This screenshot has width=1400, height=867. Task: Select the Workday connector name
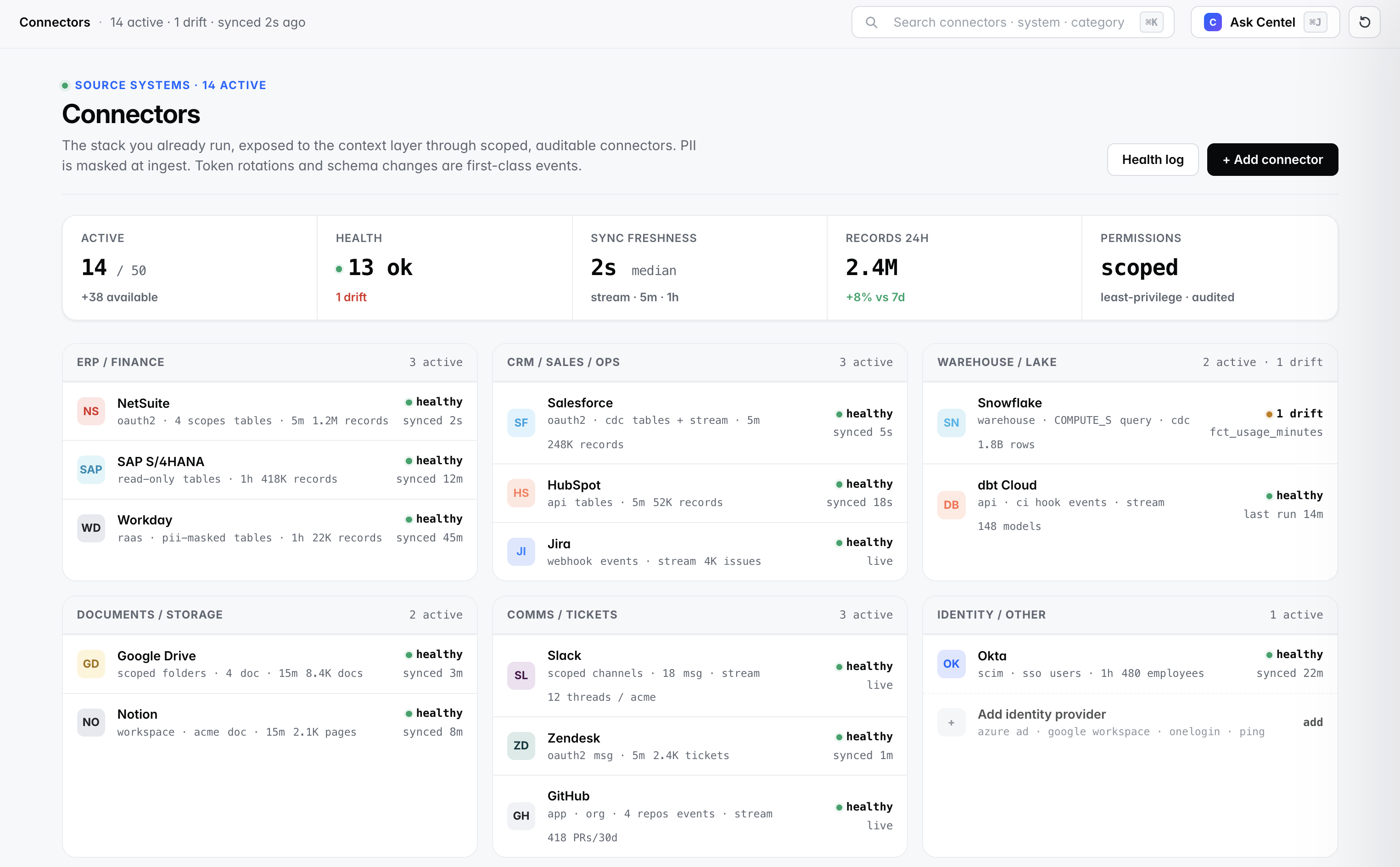(x=145, y=520)
